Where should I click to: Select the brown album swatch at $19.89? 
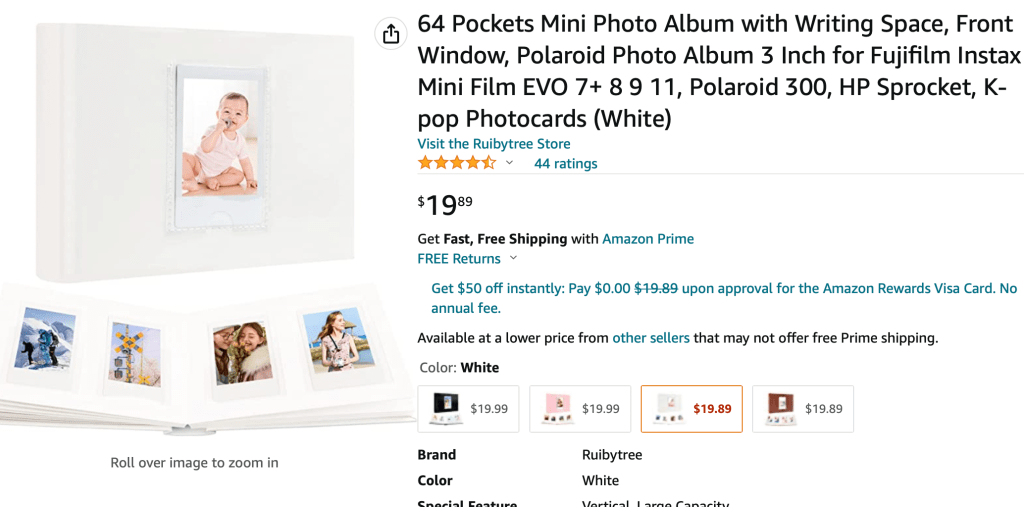tap(803, 409)
